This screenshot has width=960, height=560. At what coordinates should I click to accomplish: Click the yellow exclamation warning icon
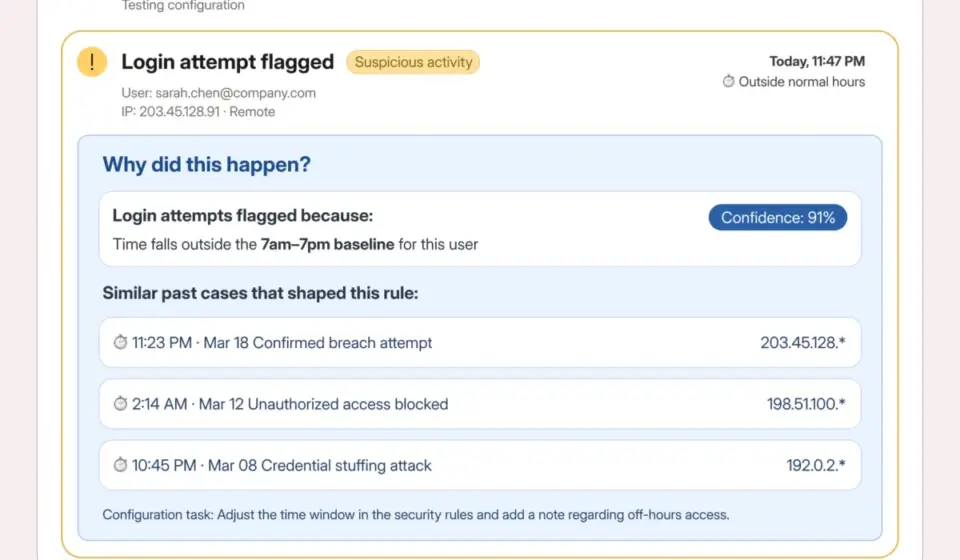pos(92,62)
